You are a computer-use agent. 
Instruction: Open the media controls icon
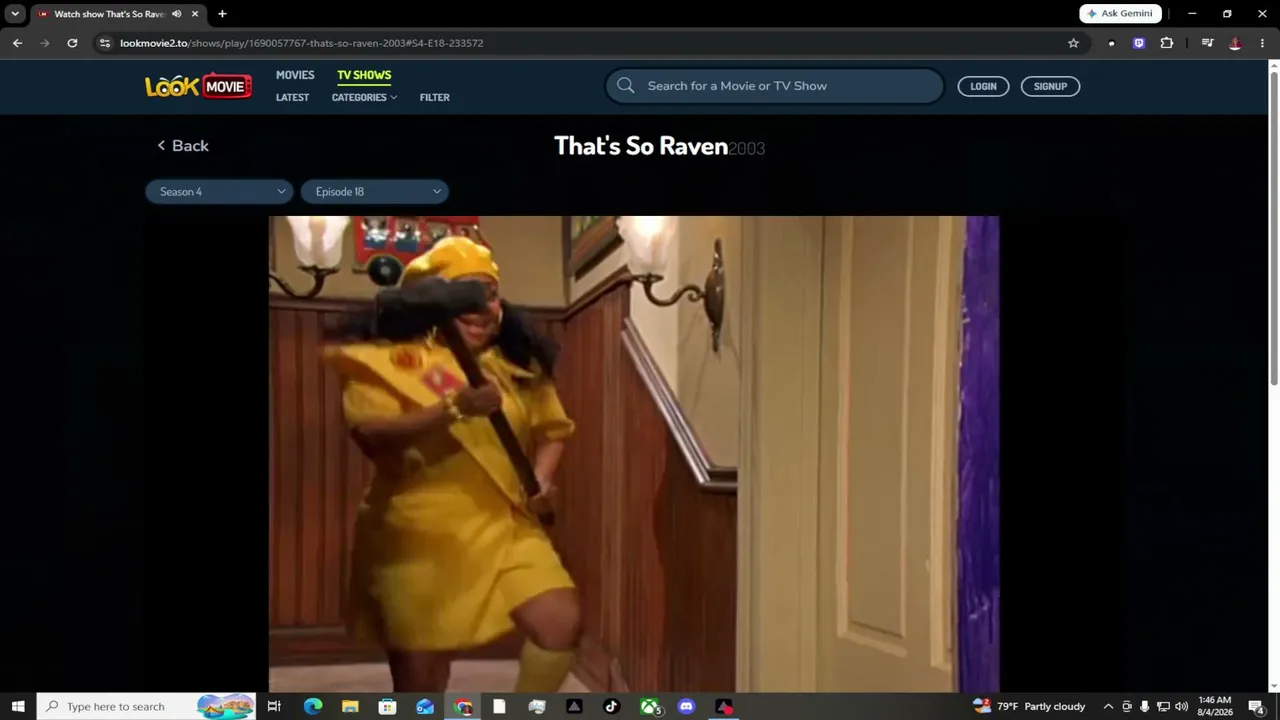[x=1208, y=43]
